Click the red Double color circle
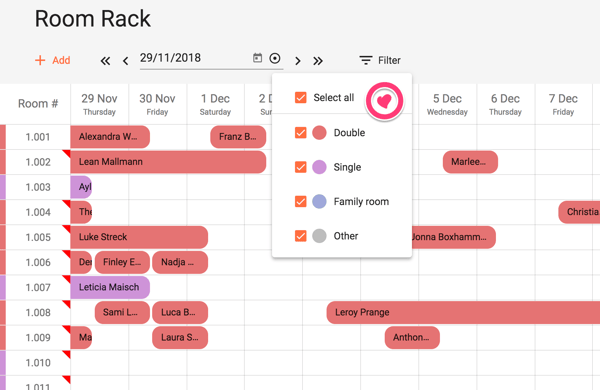The width and height of the screenshot is (600, 390). (x=319, y=133)
